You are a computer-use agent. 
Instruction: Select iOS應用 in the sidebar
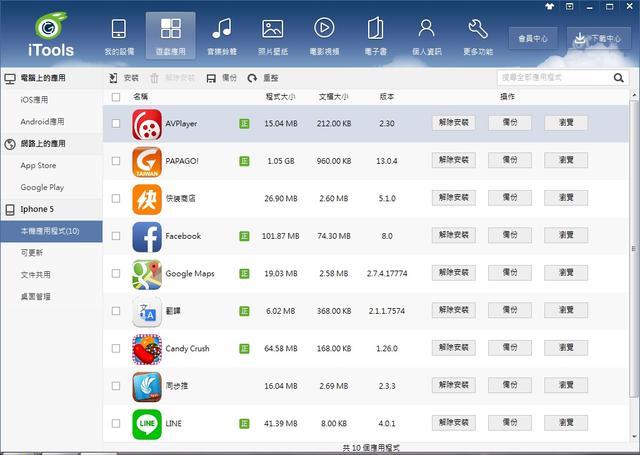(x=34, y=100)
